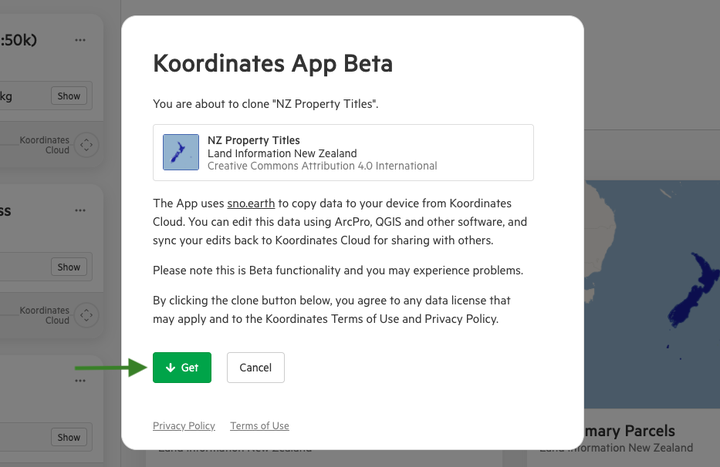
Task: Click the Creative Commons Attribution 4.0 license text
Action: point(322,166)
